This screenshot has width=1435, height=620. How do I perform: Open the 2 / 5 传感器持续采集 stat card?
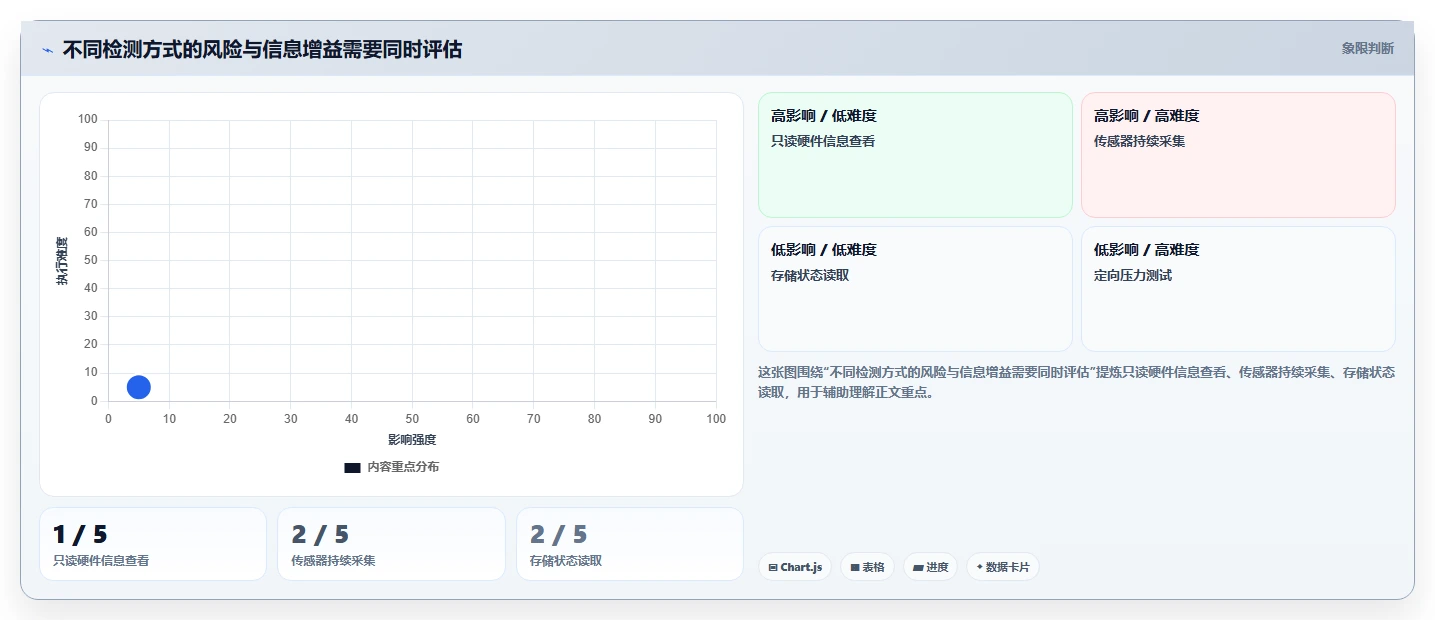pyautogui.click(x=391, y=544)
